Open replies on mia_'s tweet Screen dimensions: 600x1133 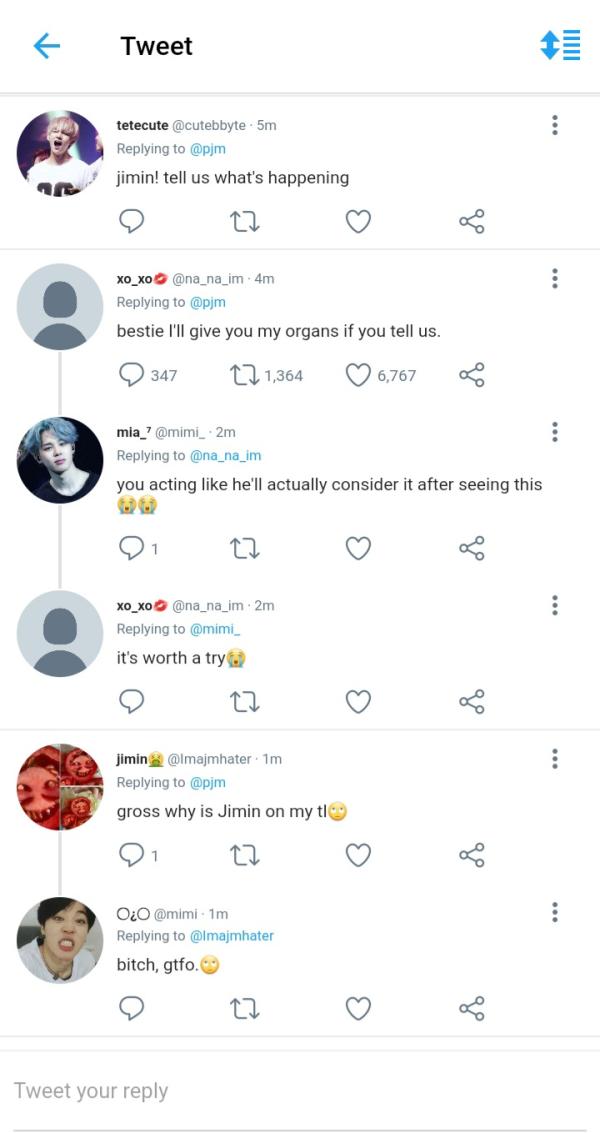coord(132,548)
